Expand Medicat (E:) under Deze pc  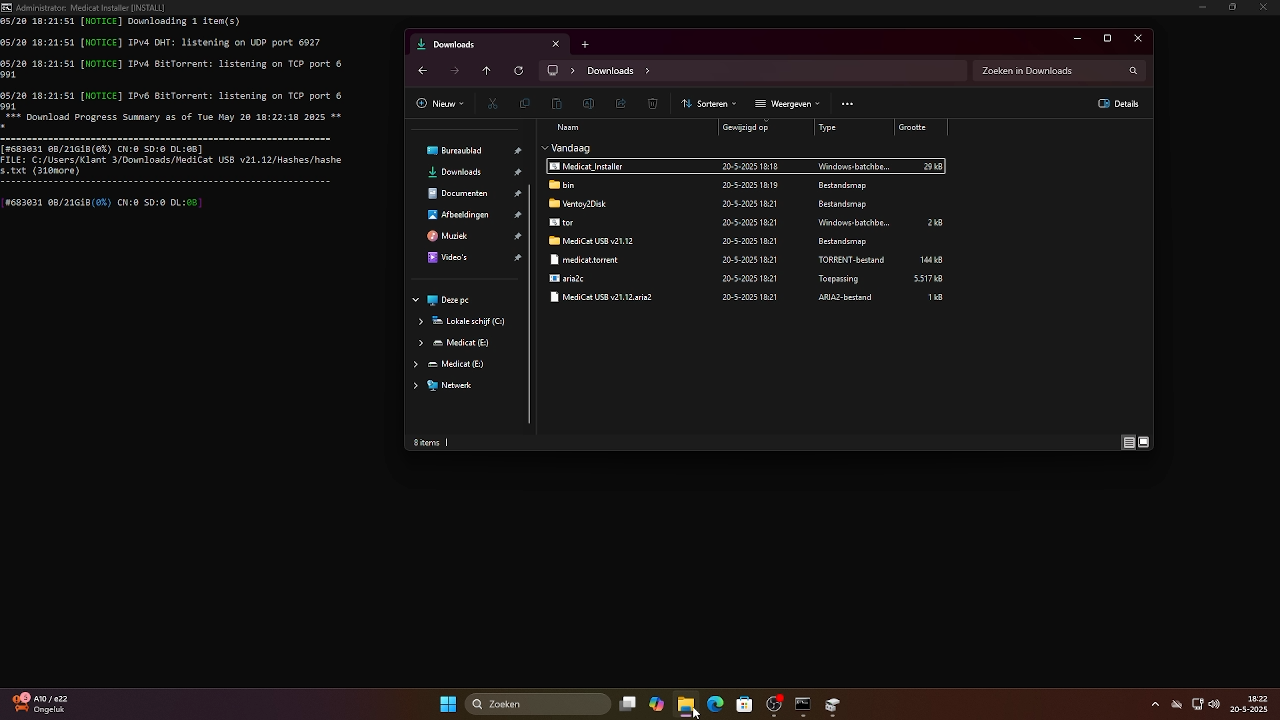click(421, 343)
